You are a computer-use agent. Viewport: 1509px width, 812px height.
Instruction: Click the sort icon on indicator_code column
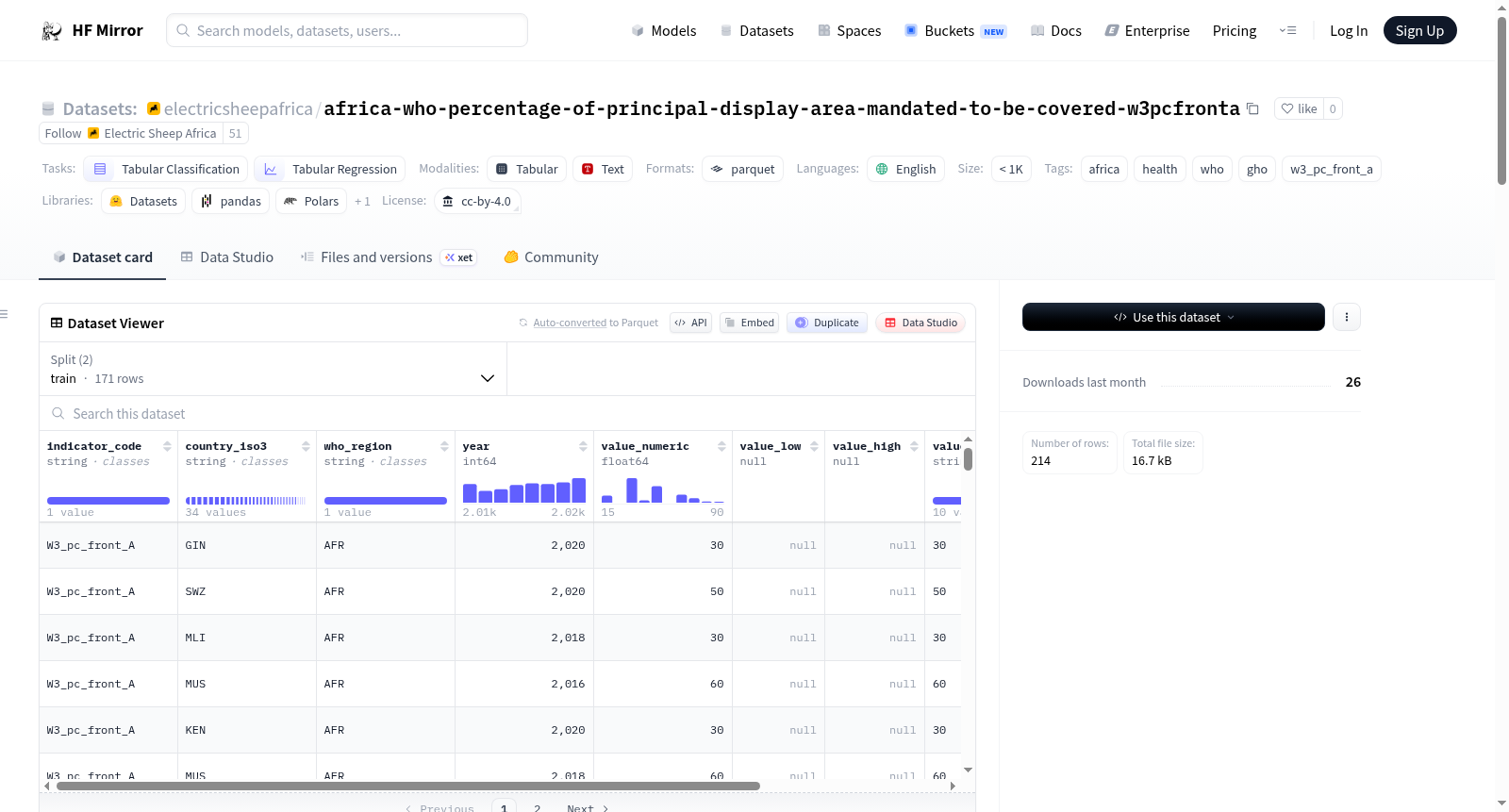coord(167,446)
